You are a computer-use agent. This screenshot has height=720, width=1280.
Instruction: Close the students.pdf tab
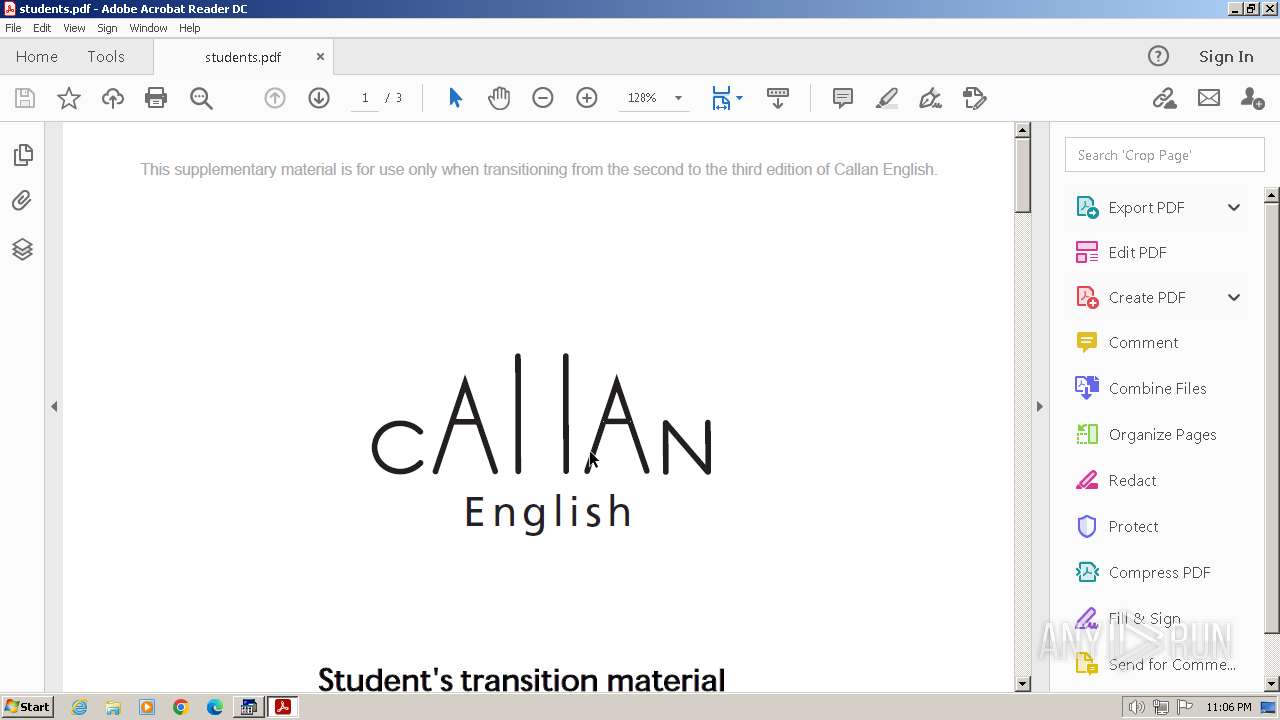(320, 57)
